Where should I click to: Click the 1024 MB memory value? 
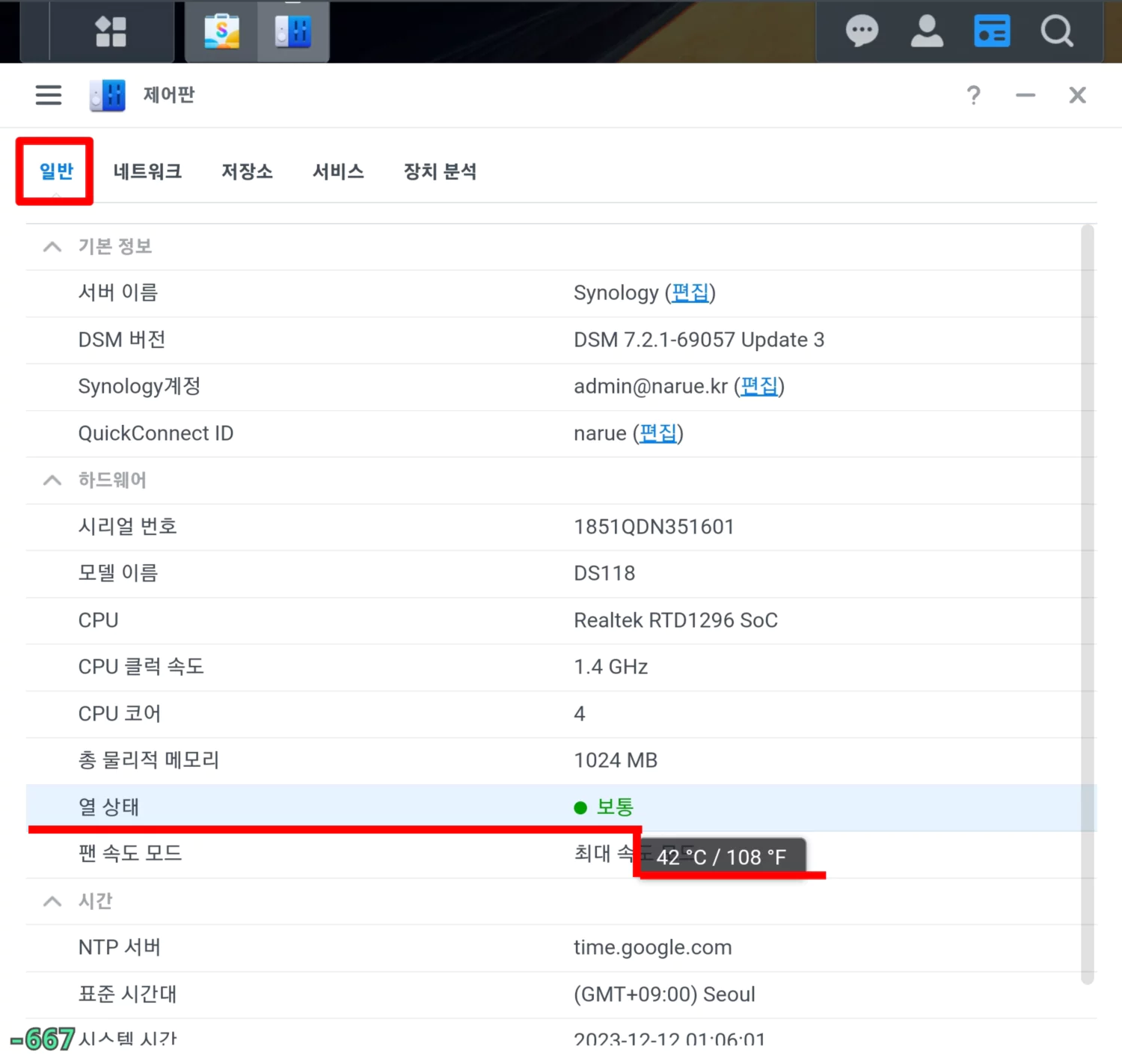pyautogui.click(x=616, y=760)
